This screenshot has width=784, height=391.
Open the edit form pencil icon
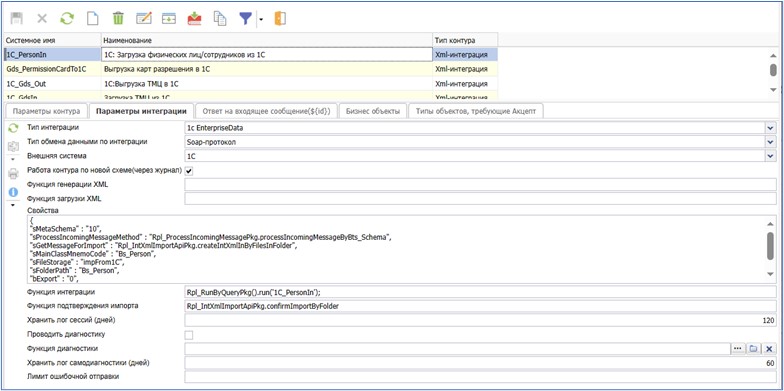point(144,18)
